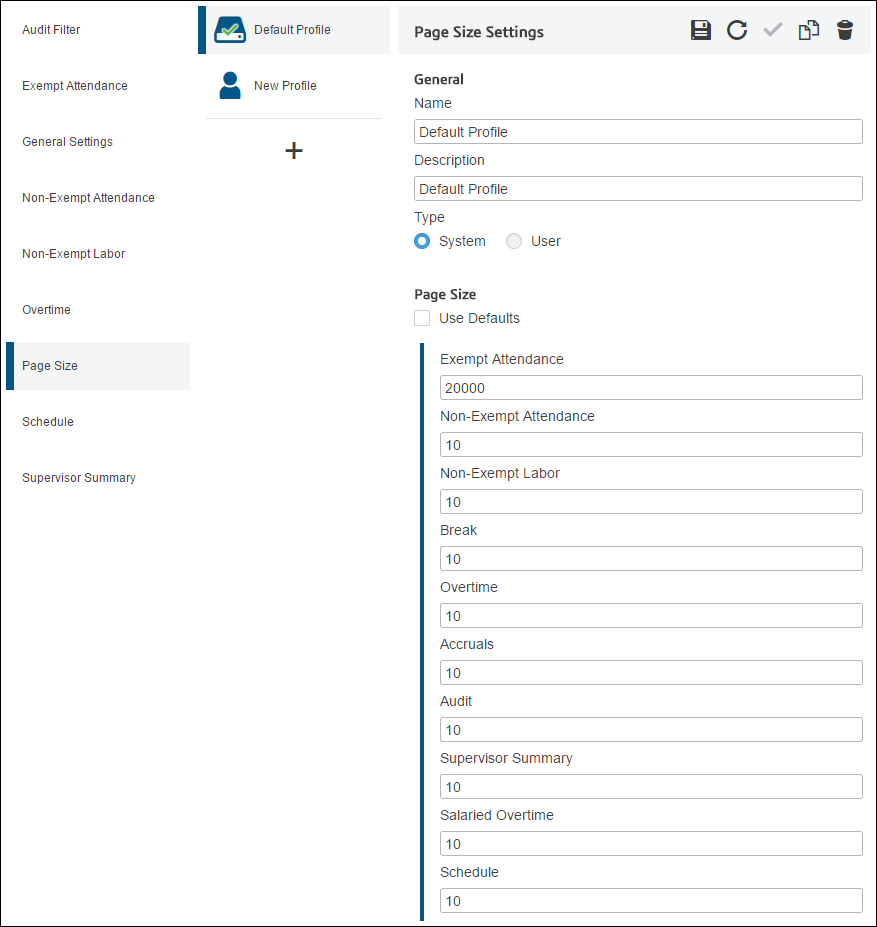Click the Refresh circular arrow icon
The image size is (877, 927).
[737, 30]
